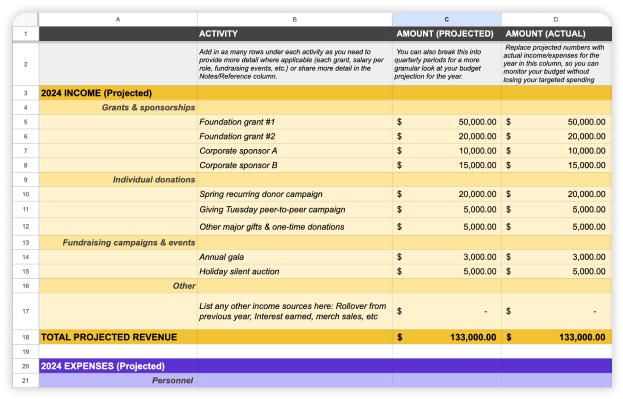The width and height of the screenshot is (623, 399).
Task: Select Fundraising campaigns & events cell
Action: [x=118, y=242]
